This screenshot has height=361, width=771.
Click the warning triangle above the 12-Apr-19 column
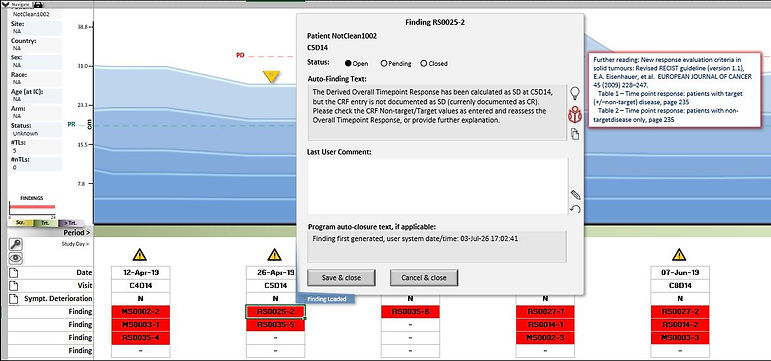click(x=140, y=254)
